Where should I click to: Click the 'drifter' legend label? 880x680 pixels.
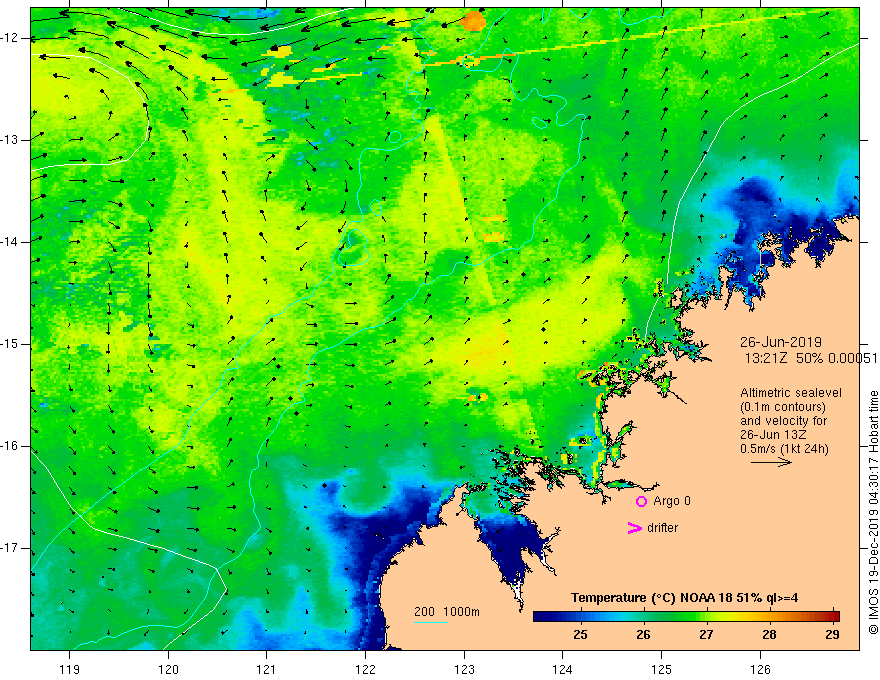[662, 528]
